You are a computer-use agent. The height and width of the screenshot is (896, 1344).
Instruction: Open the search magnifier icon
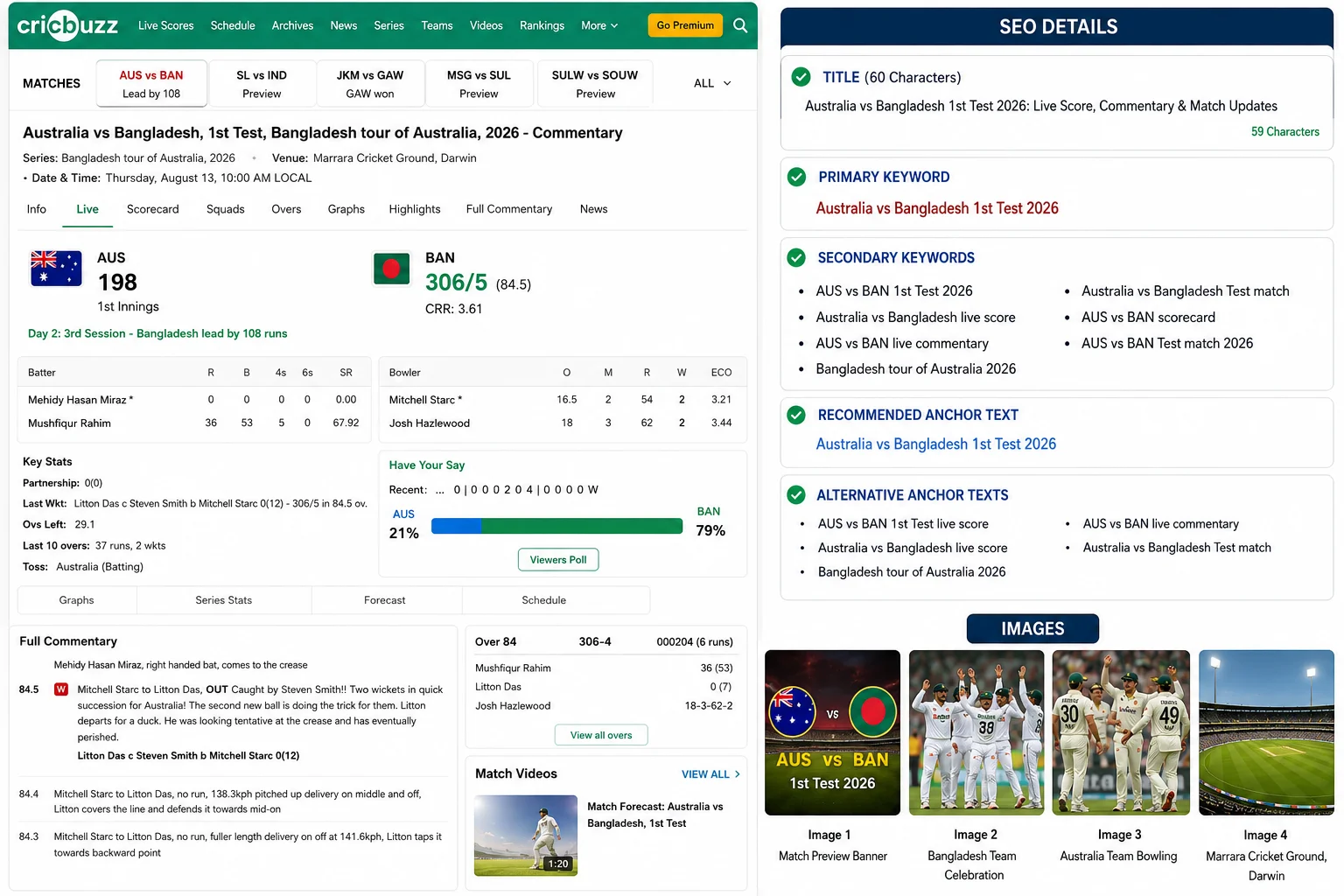(x=740, y=25)
